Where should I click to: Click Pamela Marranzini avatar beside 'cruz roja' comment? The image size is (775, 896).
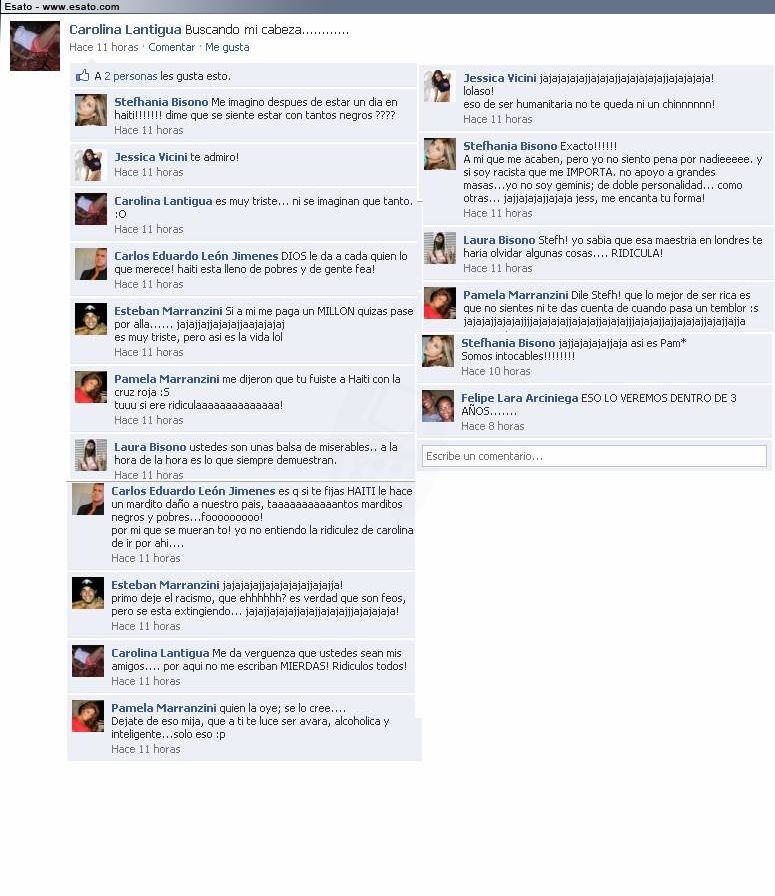pos(91,387)
